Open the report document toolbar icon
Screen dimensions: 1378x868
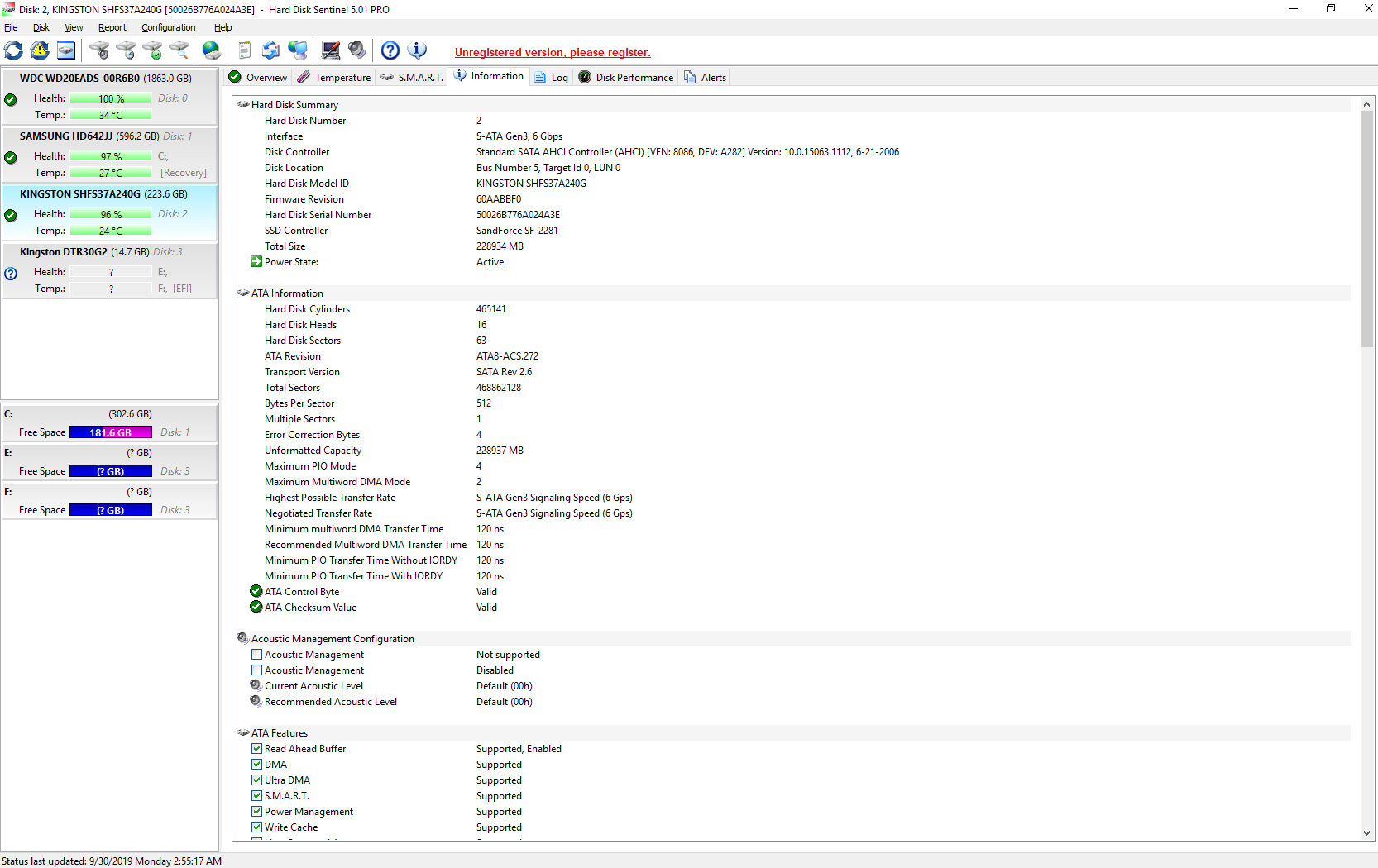pos(245,50)
